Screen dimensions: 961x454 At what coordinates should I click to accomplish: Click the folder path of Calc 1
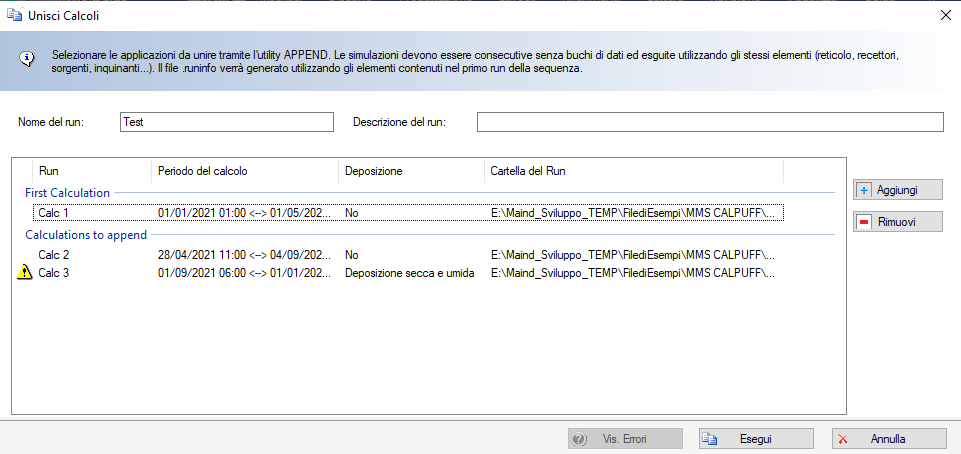pyautogui.click(x=632, y=213)
